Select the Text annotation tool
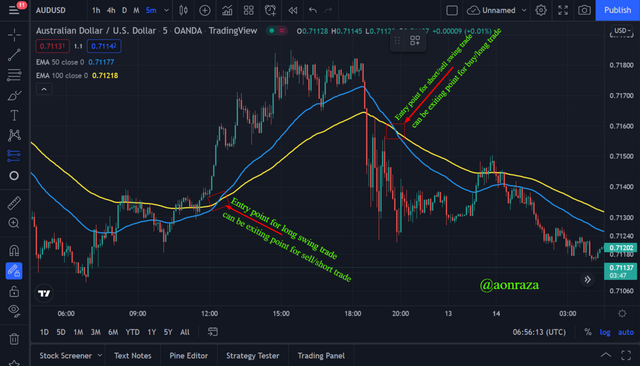640x366 pixels. (14, 115)
